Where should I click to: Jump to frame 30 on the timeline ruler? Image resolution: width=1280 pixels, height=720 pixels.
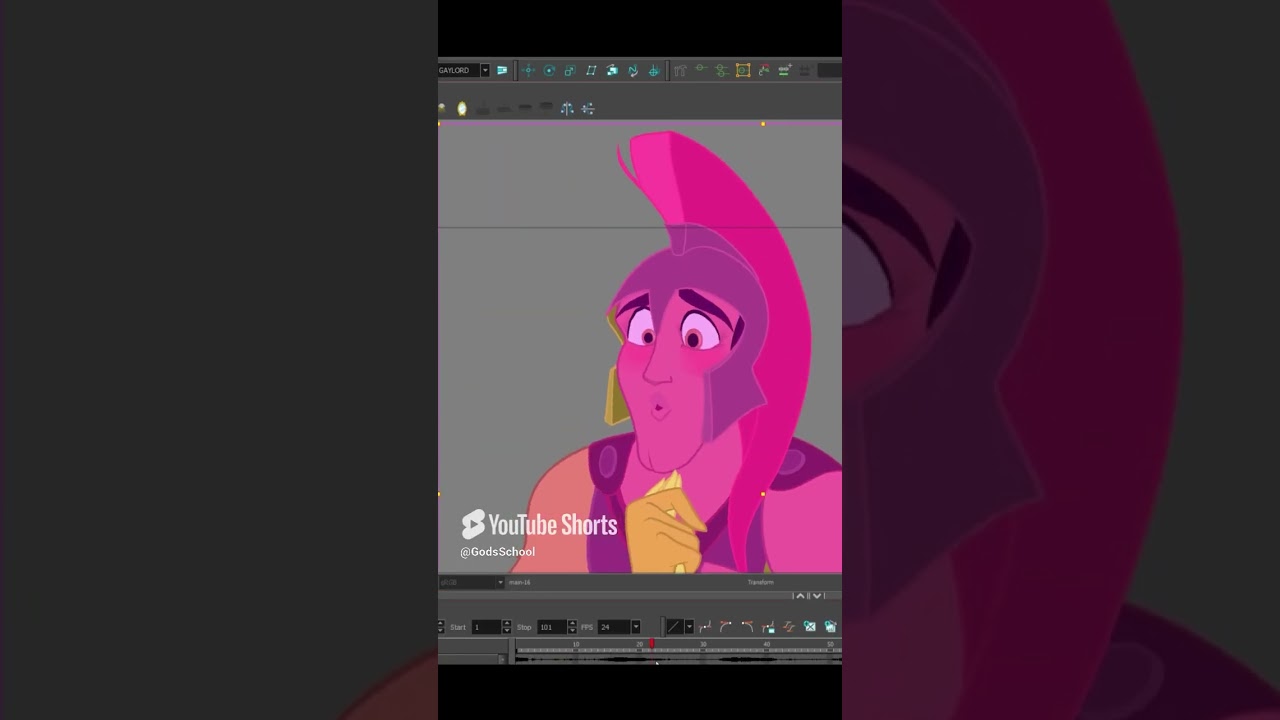[x=703, y=644]
